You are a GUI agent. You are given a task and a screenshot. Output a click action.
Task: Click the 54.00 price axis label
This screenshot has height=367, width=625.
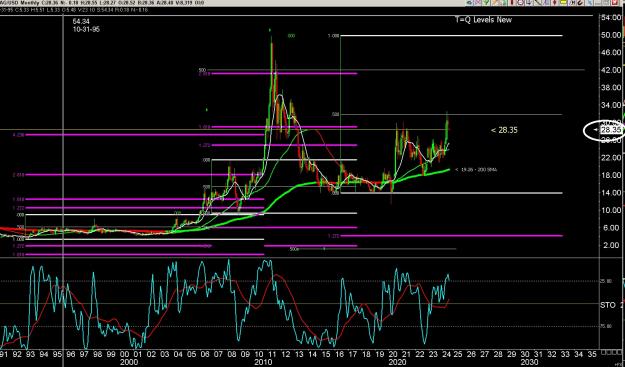click(611, 18)
